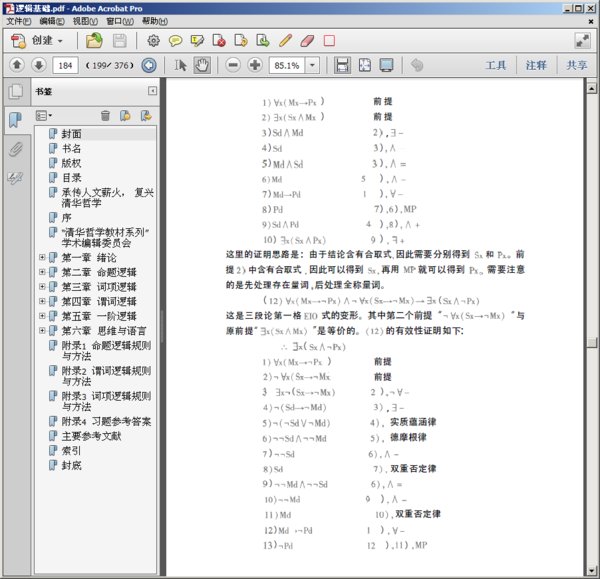Select the 封底 bookmark

(x=71, y=465)
